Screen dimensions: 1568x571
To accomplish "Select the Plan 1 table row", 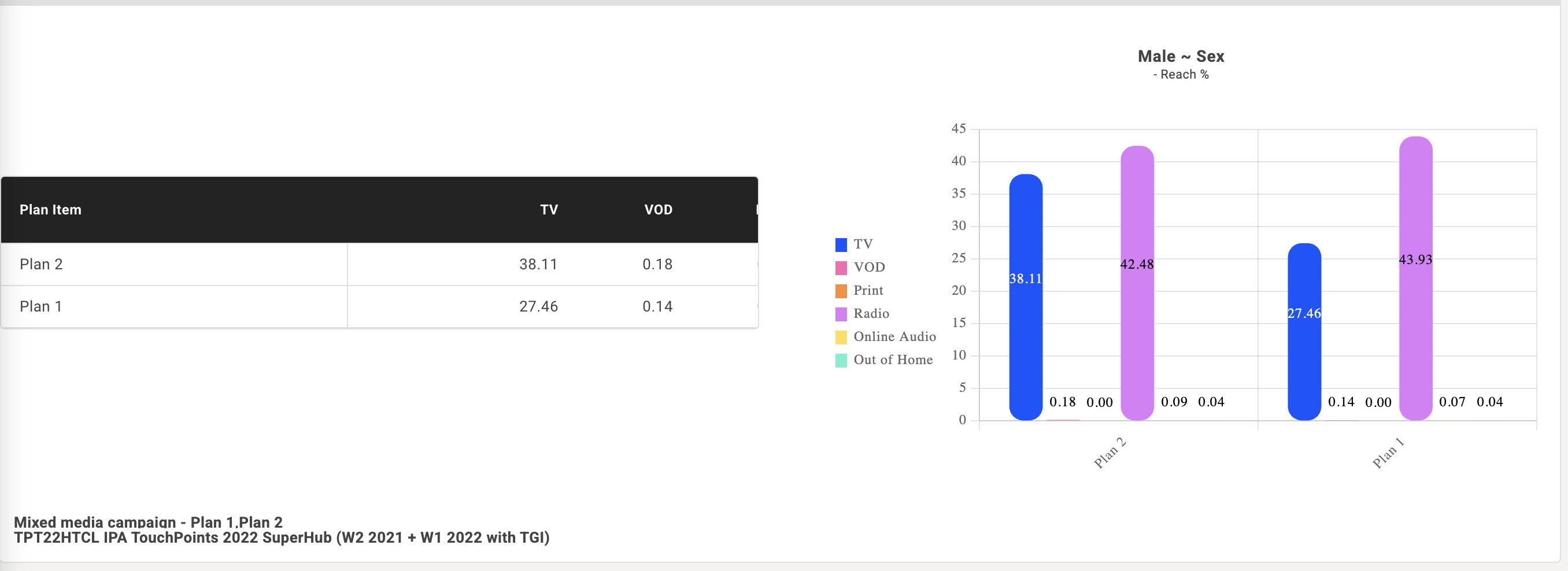I will (379, 307).
